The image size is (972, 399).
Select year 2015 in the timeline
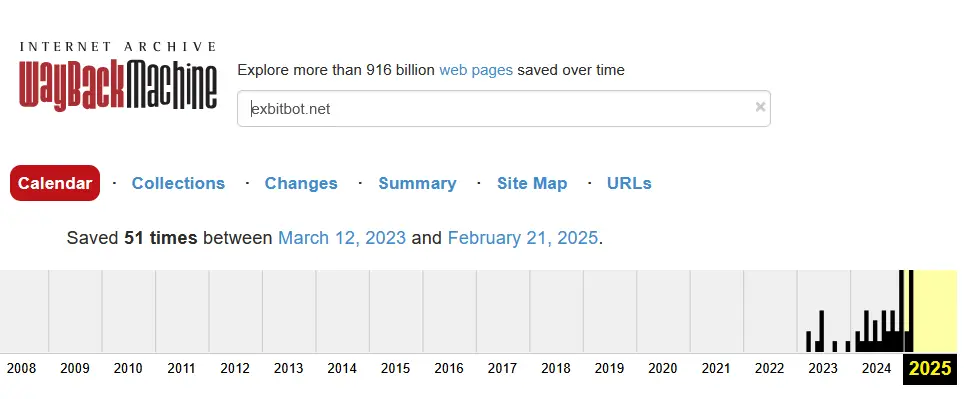(x=395, y=369)
